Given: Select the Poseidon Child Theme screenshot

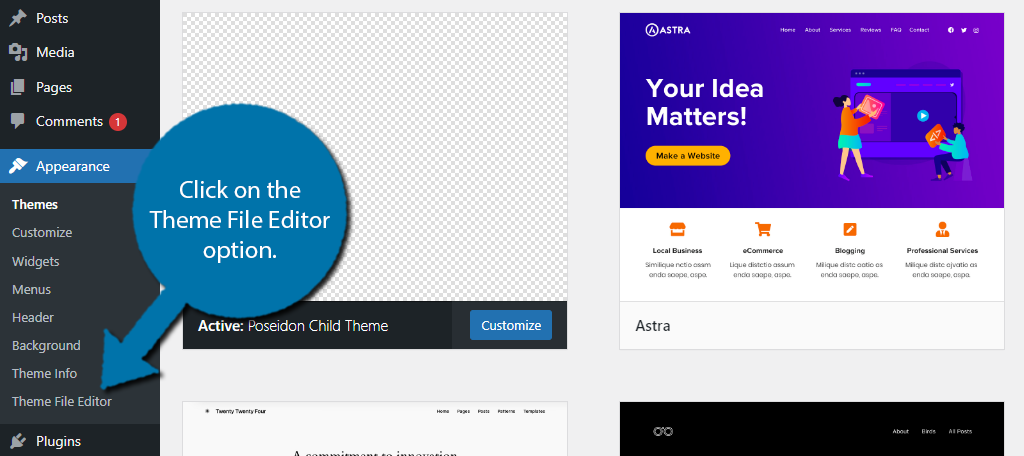Looking at the screenshot, I should point(375,157).
